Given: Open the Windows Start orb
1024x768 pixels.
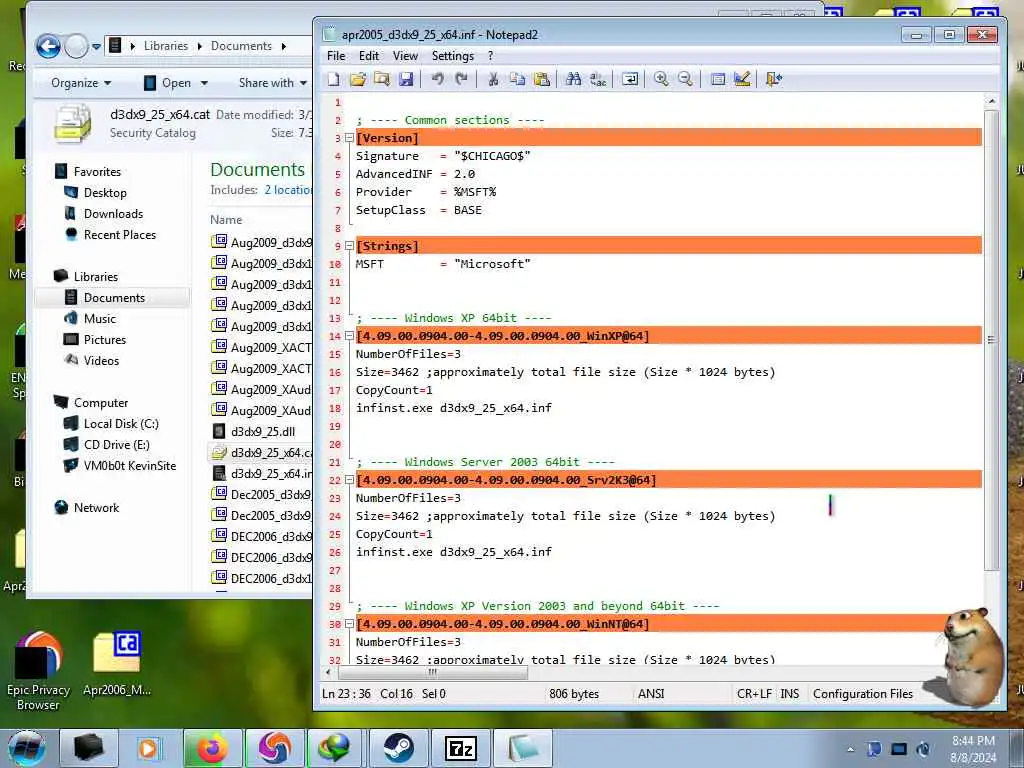Looking at the screenshot, I should pos(27,748).
